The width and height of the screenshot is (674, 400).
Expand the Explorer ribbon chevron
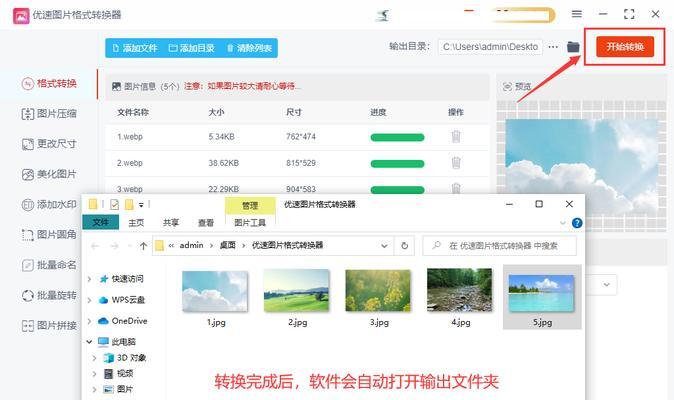563,223
